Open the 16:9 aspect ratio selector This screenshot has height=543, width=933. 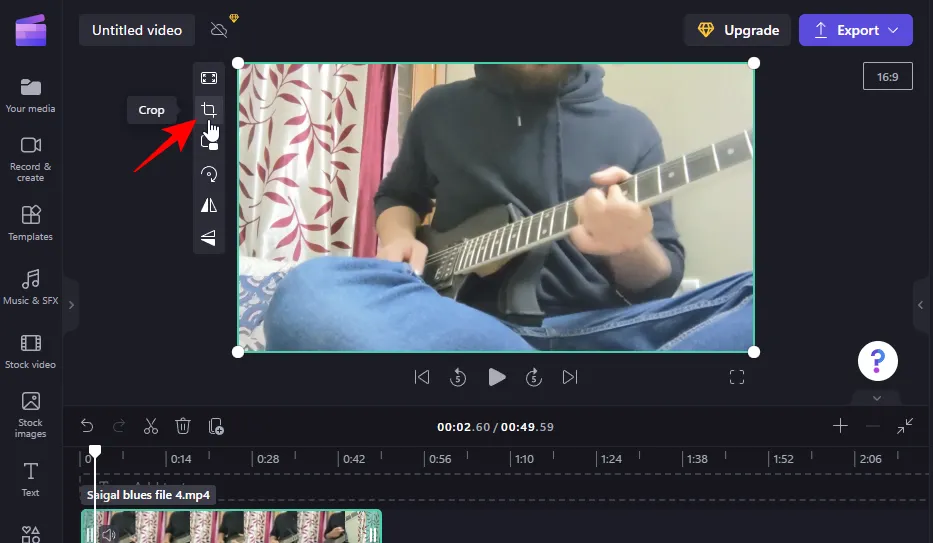[887, 76]
